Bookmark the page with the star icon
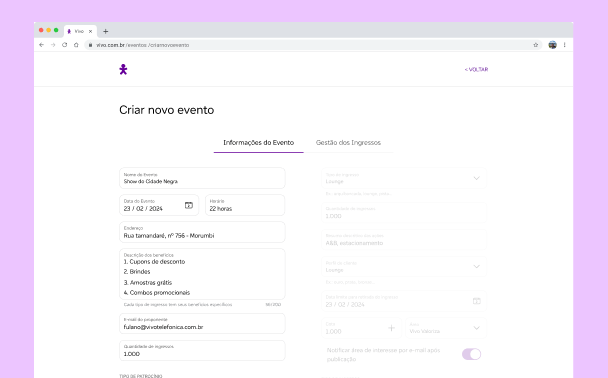Screen dimensions: 608x378 [x=535, y=45]
